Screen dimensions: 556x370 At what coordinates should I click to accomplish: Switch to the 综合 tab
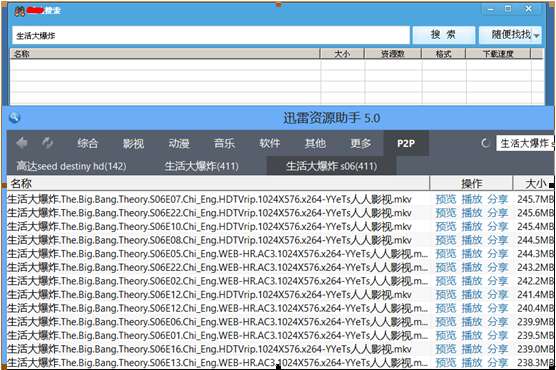pyautogui.click(x=88, y=143)
